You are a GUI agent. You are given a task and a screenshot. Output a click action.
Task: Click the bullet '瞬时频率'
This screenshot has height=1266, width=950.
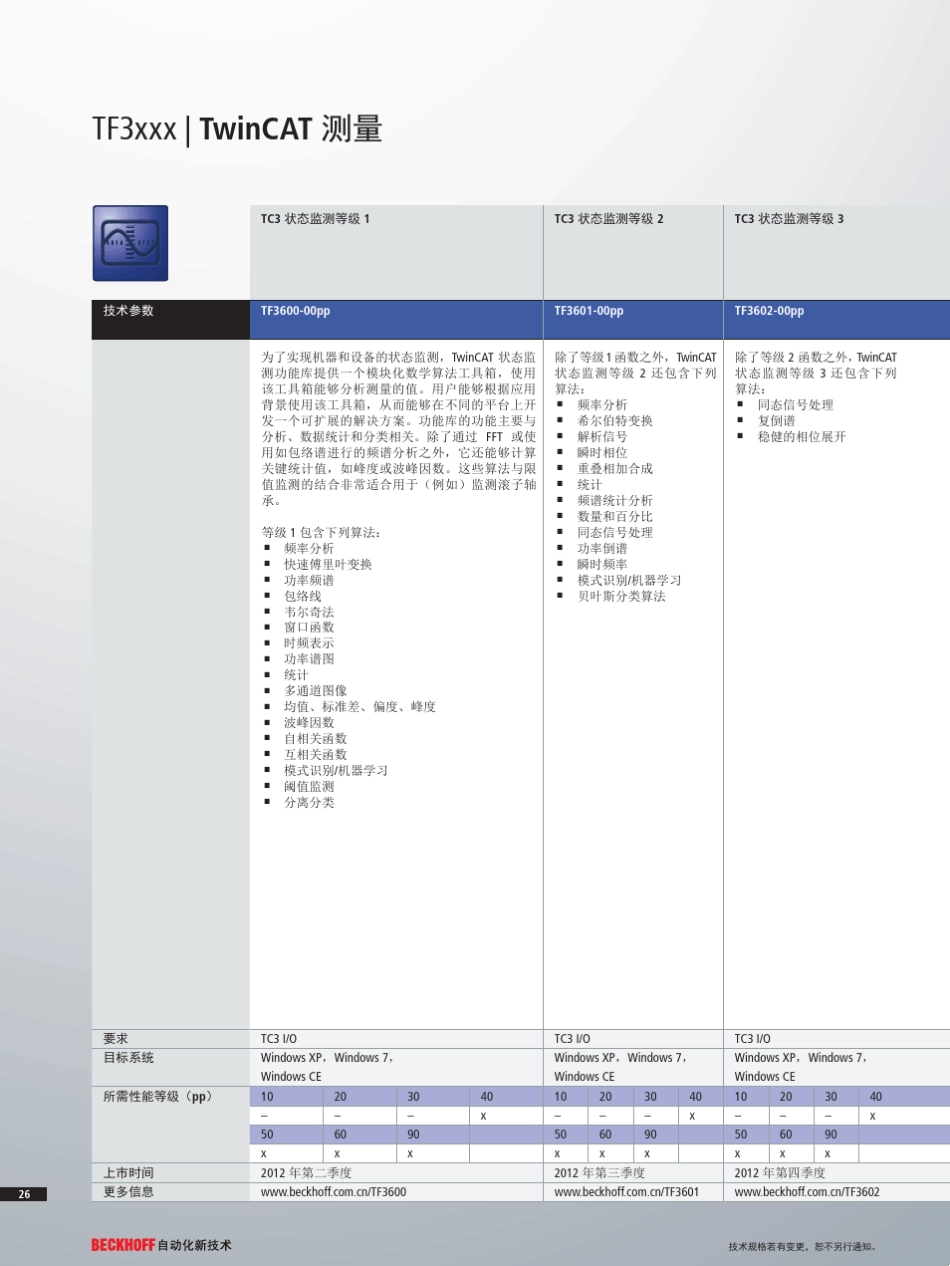(603, 564)
